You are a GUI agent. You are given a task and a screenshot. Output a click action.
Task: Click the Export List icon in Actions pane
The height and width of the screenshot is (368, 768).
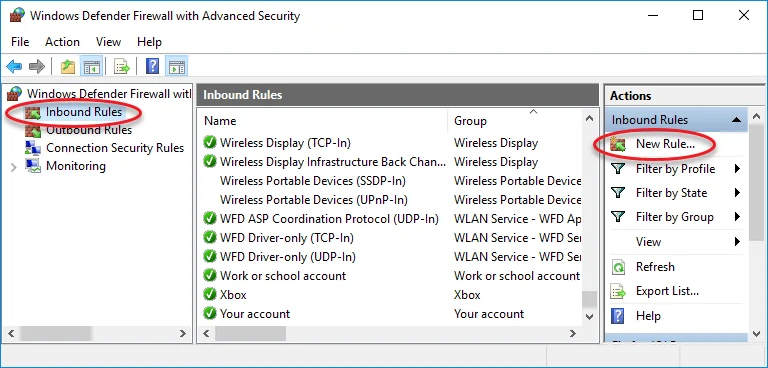pyautogui.click(x=619, y=292)
